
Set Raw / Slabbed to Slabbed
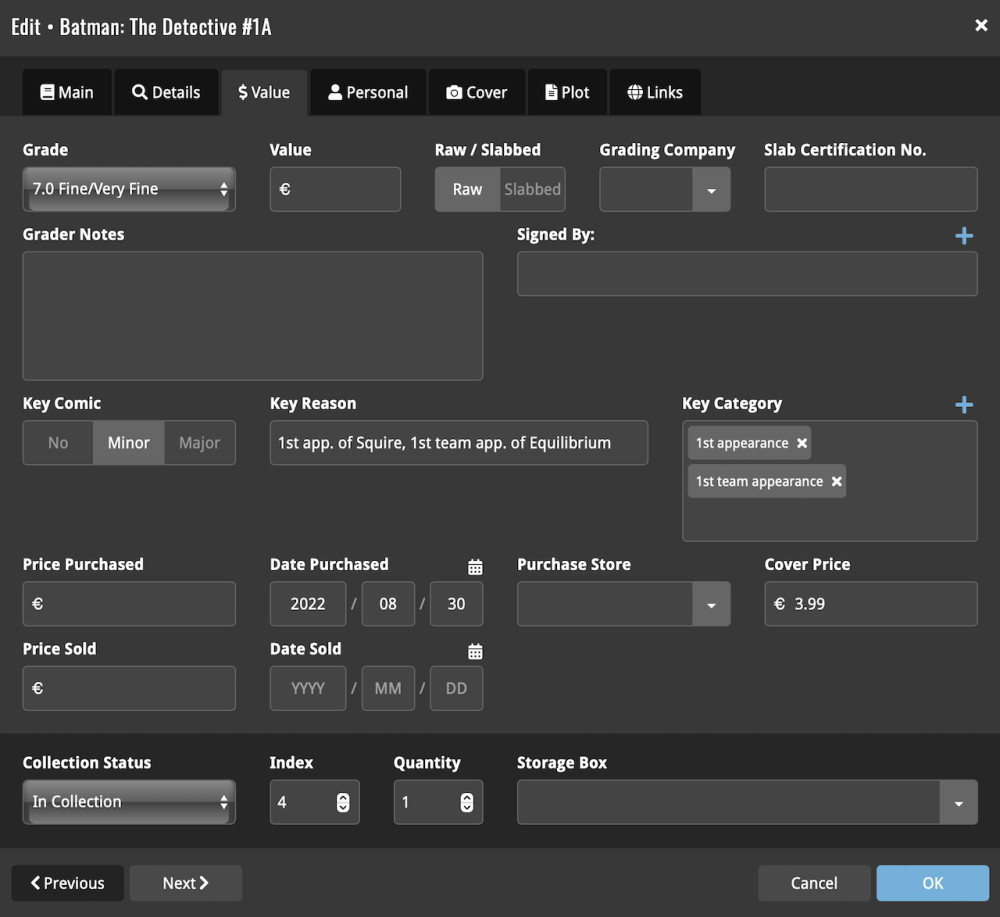532,189
